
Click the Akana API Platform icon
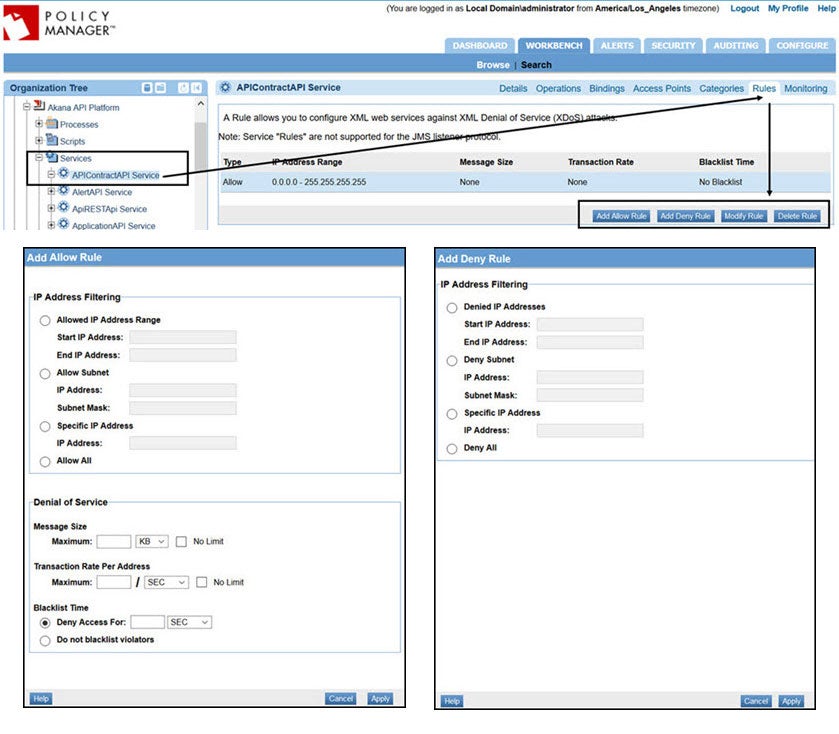pyautogui.click(x=39, y=106)
